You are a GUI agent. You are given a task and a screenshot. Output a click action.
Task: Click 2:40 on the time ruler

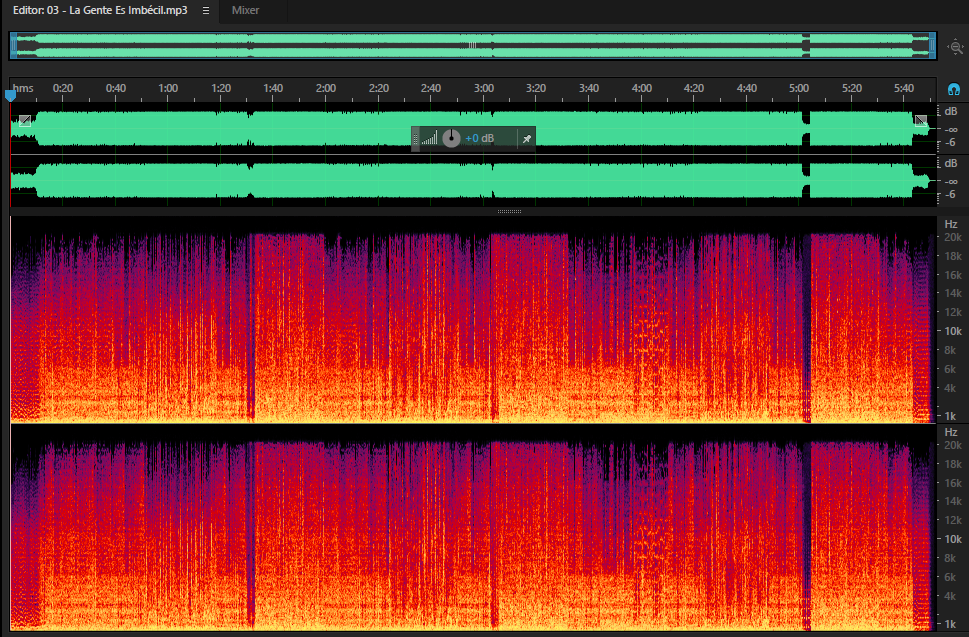[x=431, y=88]
